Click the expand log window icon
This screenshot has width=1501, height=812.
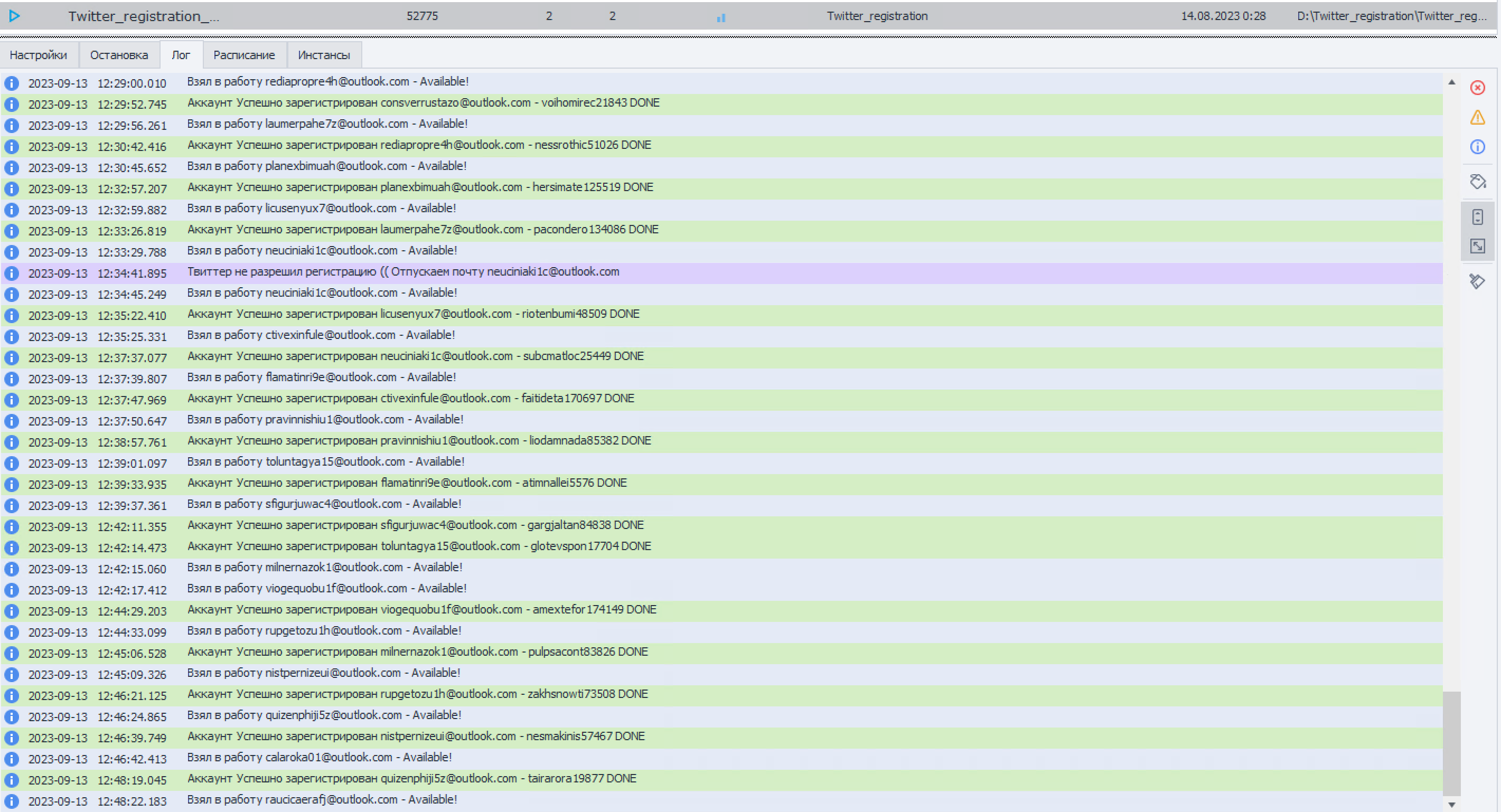pyautogui.click(x=1477, y=246)
